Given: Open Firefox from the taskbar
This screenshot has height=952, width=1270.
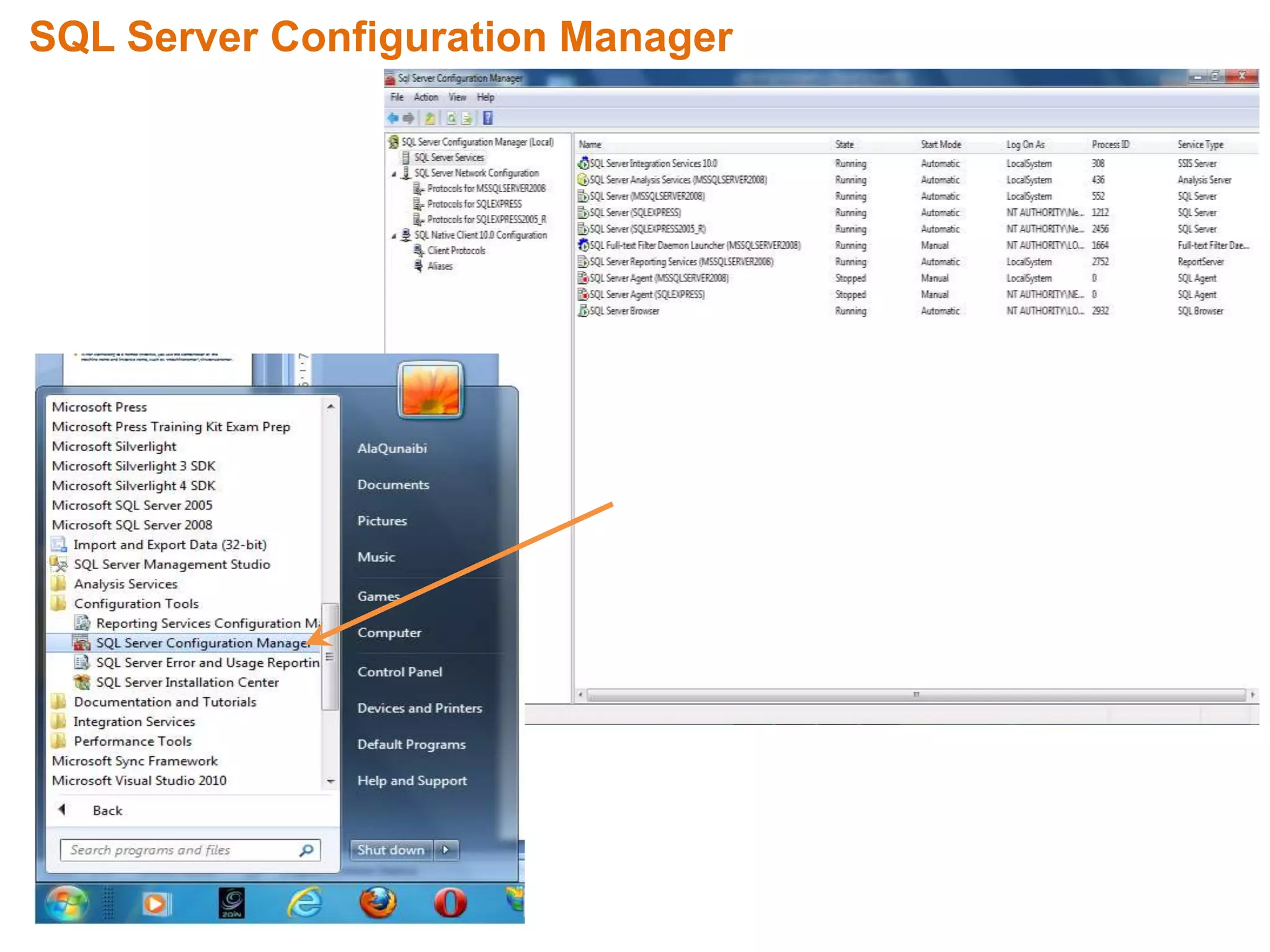Looking at the screenshot, I should 378,903.
